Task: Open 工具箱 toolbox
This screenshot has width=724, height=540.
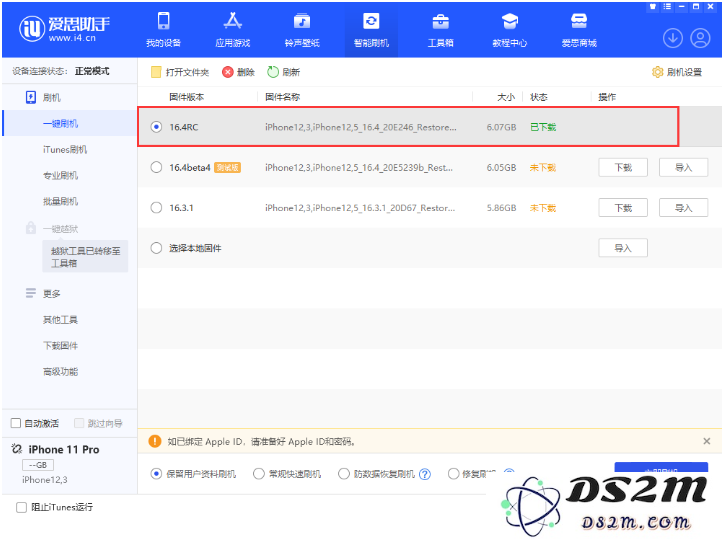Action: 440,30
